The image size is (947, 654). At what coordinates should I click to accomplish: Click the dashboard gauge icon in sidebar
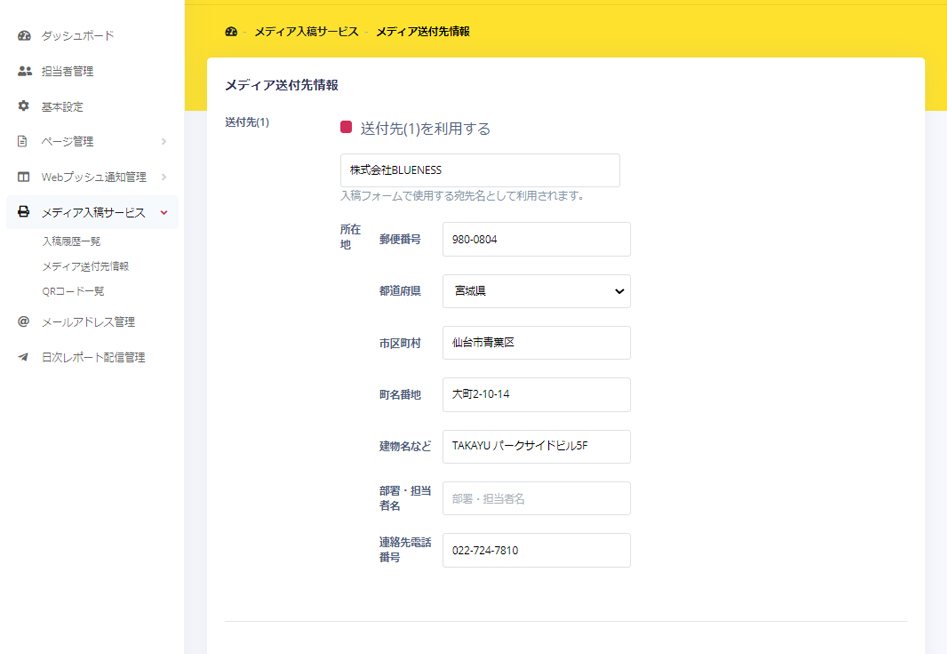tap(24, 36)
